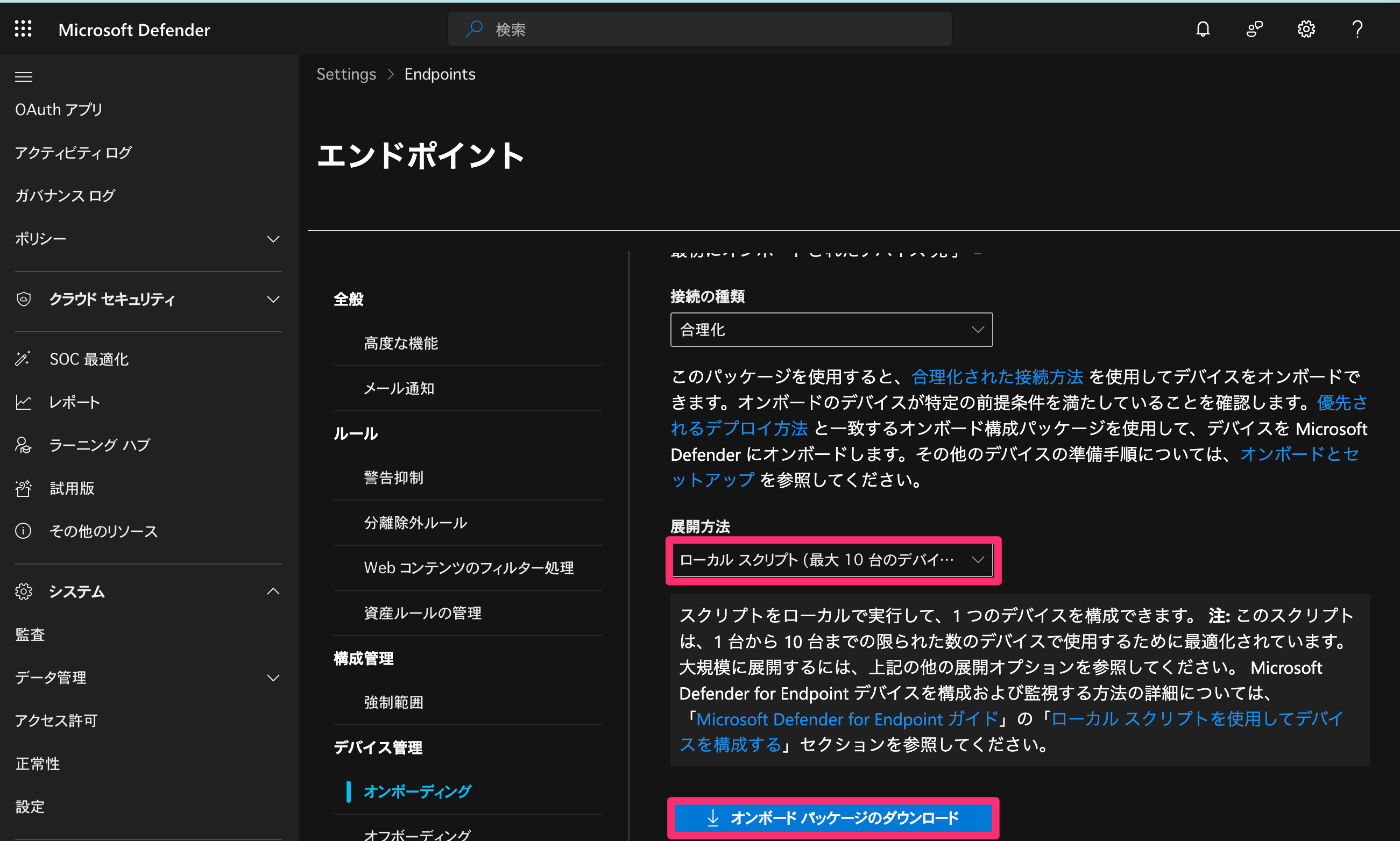Open the app launcher grid icon
This screenshot has height=841, width=1400.
[23, 29]
